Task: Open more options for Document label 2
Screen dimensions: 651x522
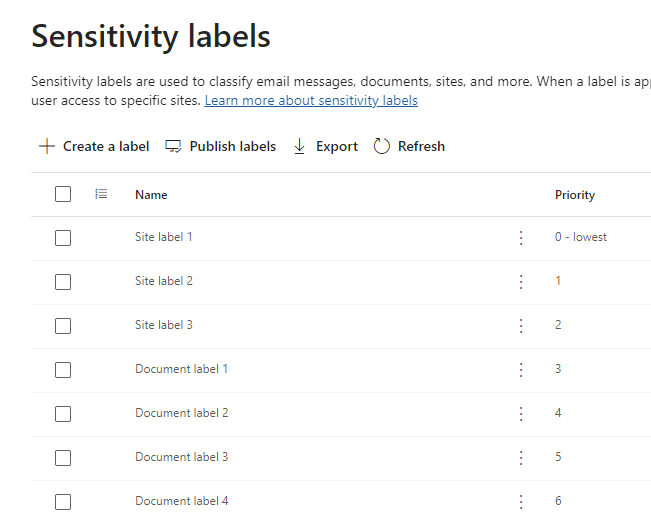Action: tap(521, 414)
